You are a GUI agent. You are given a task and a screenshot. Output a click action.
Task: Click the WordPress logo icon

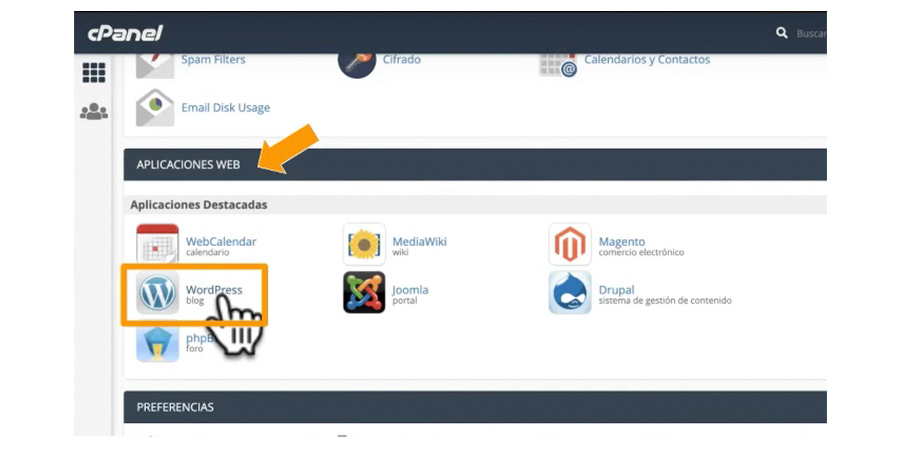[157, 293]
